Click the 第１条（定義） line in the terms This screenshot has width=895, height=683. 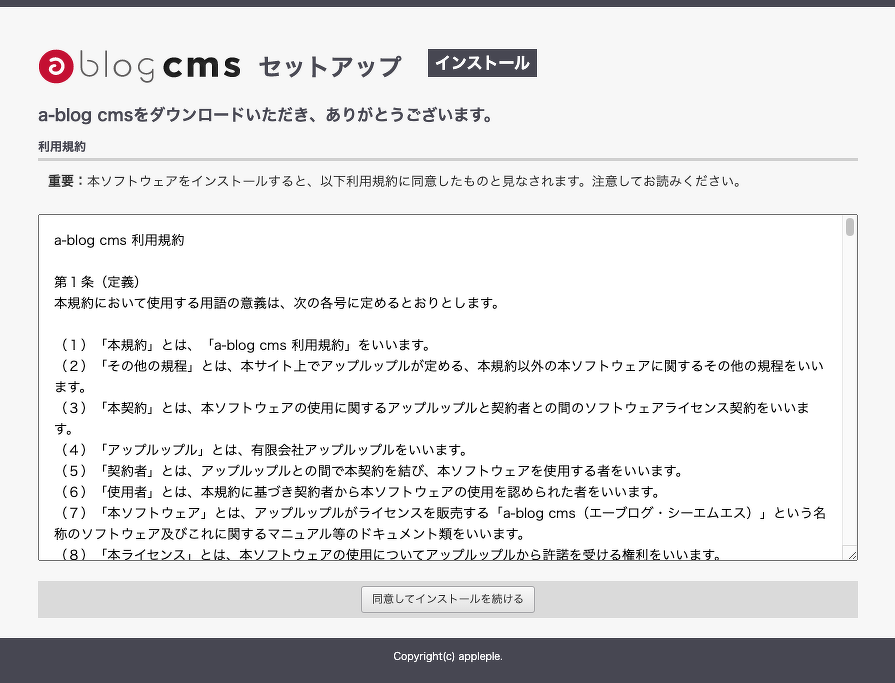pos(104,282)
